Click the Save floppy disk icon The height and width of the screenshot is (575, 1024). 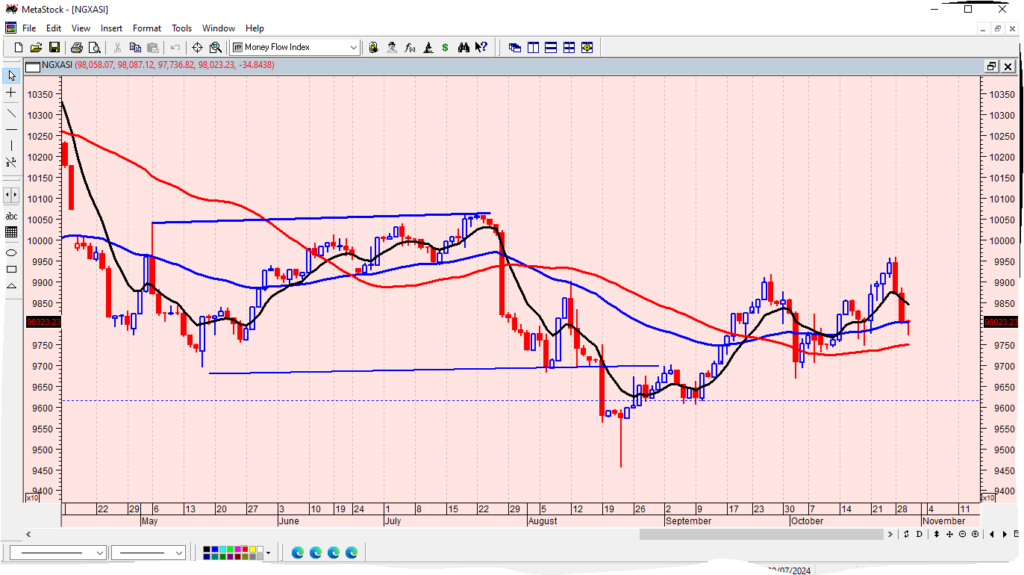point(54,47)
